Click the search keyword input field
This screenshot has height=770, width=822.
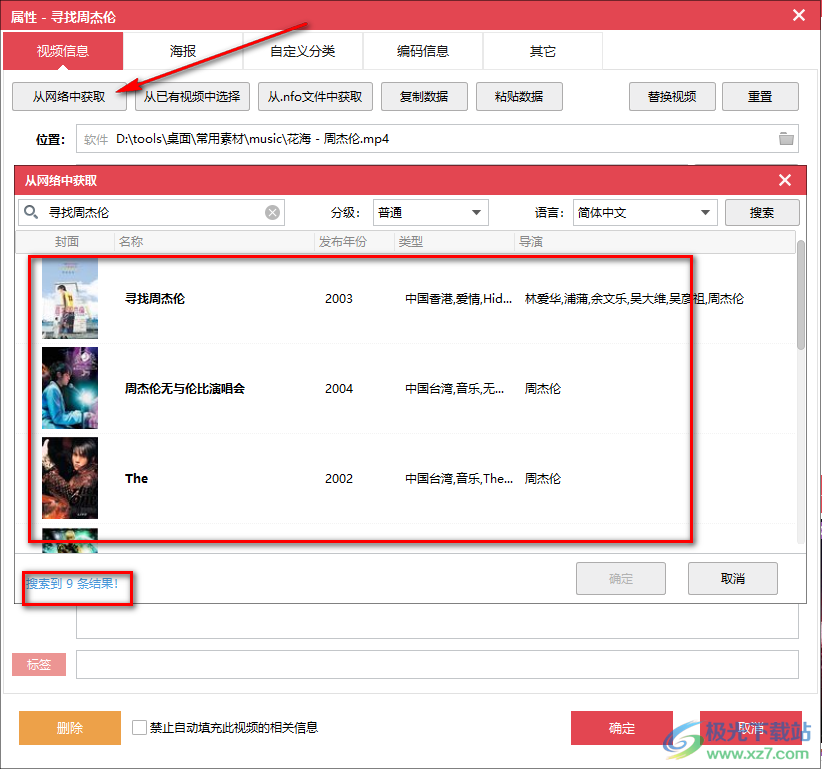click(152, 212)
